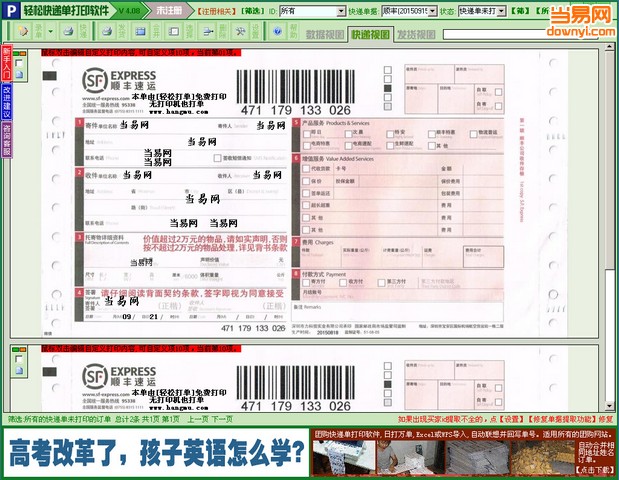Click the first waybill's barcode image
619x480 pixels.
pos(296,86)
